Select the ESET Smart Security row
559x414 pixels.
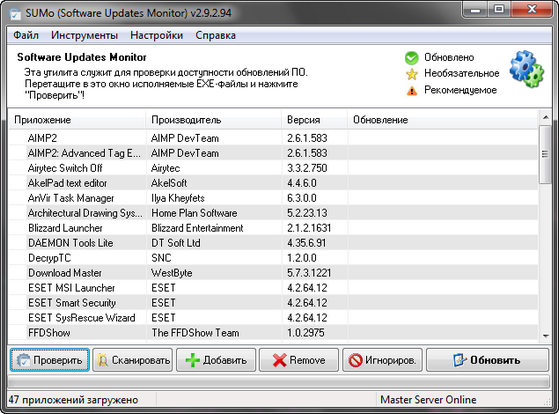point(273,303)
